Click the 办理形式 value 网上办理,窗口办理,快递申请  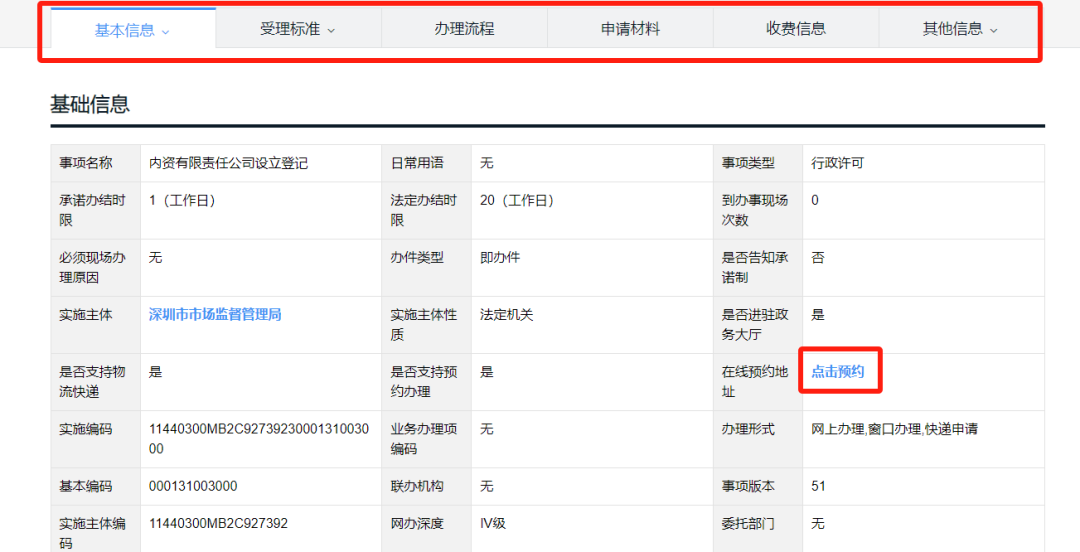894,429
